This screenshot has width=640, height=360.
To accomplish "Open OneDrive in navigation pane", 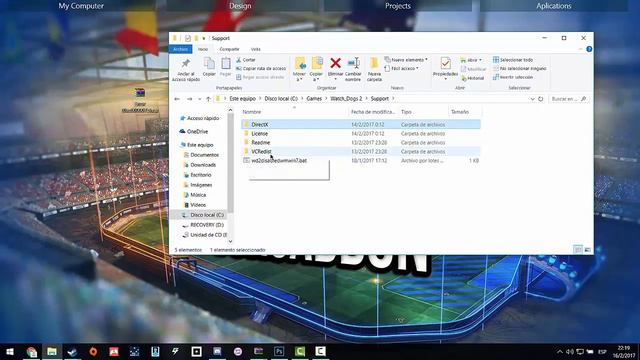I will [x=194, y=131].
